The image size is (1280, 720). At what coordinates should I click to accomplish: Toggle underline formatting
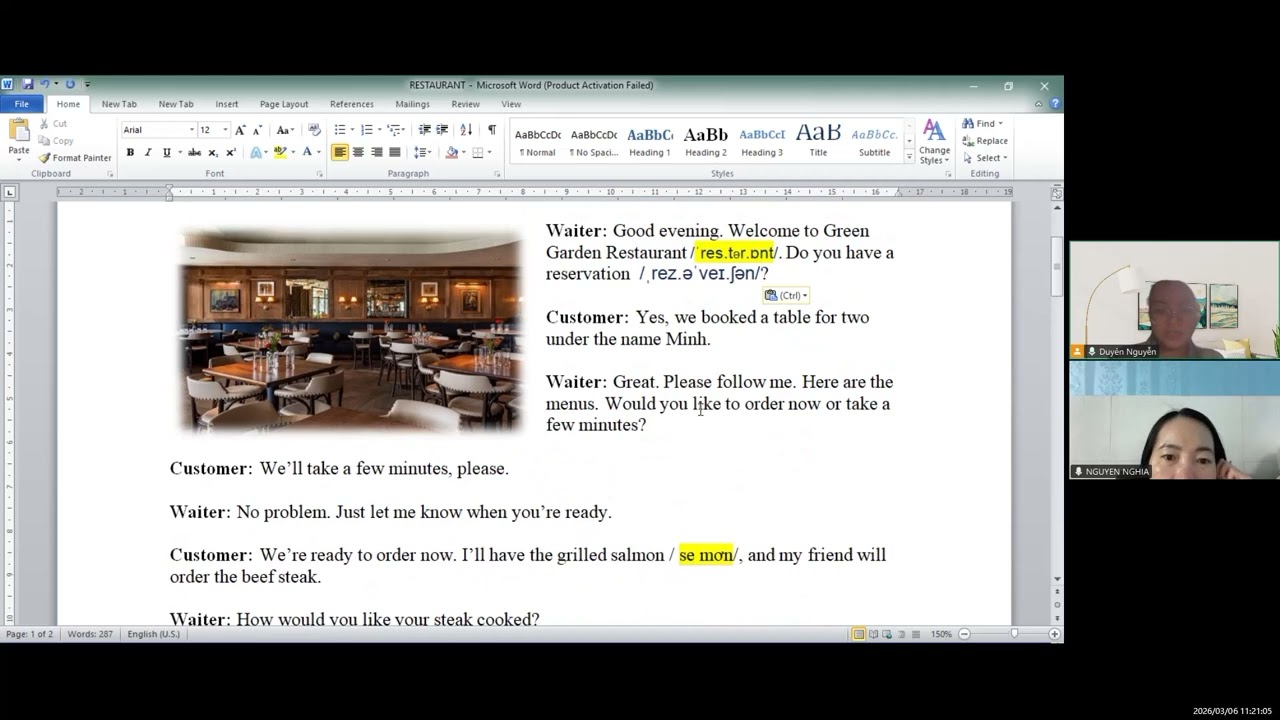(166, 152)
